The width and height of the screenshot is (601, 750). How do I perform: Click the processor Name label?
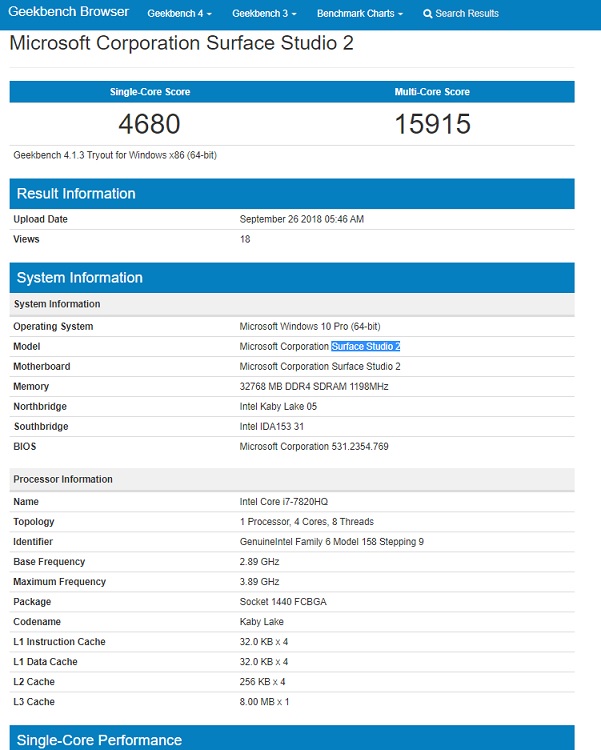(x=26, y=502)
